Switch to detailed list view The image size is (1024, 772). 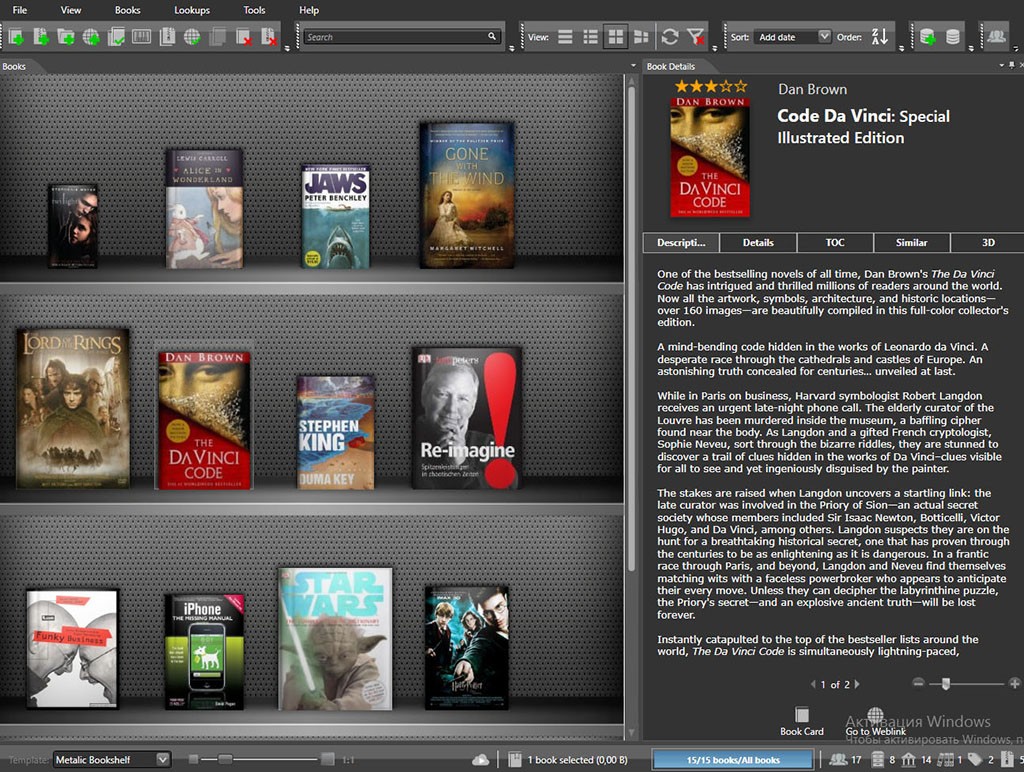[590, 37]
